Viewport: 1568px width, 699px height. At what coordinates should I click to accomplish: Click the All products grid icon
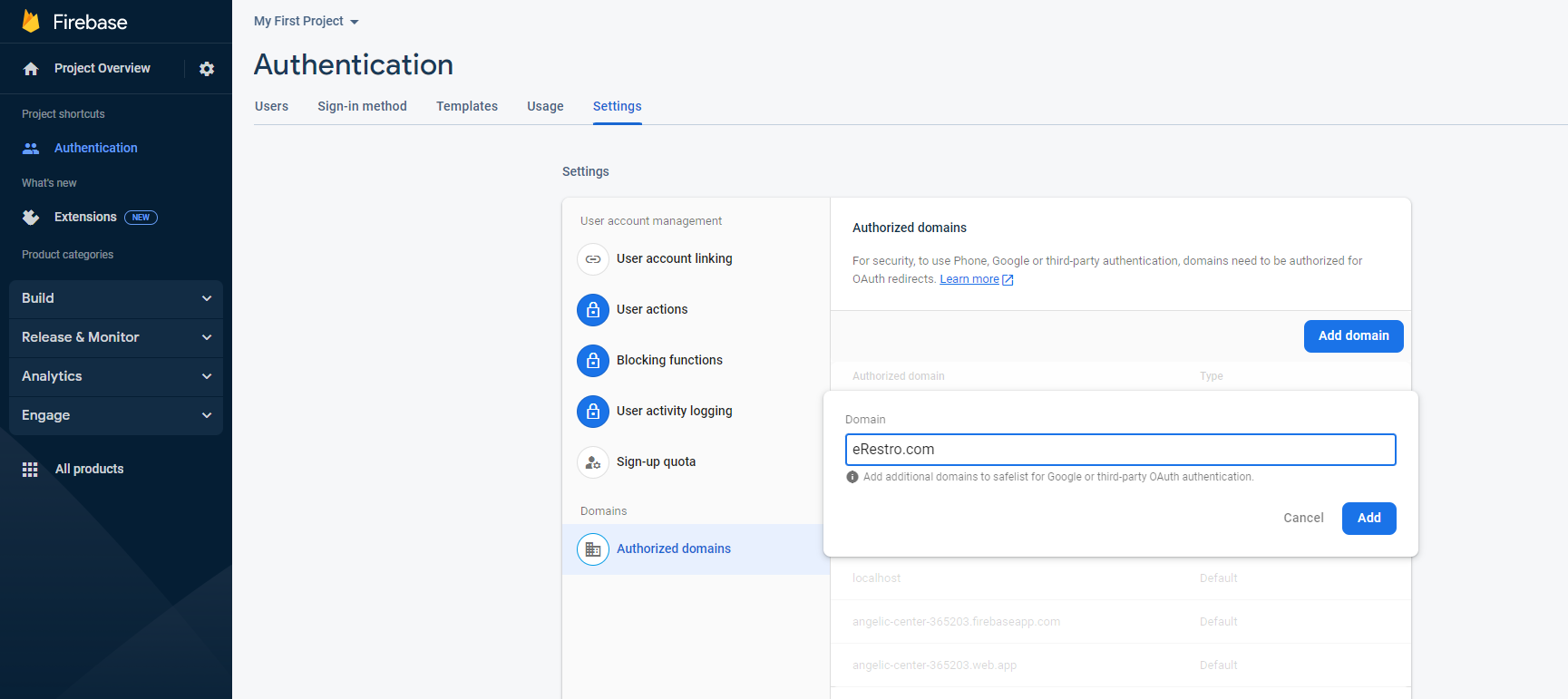pyautogui.click(x=30, y=470)
